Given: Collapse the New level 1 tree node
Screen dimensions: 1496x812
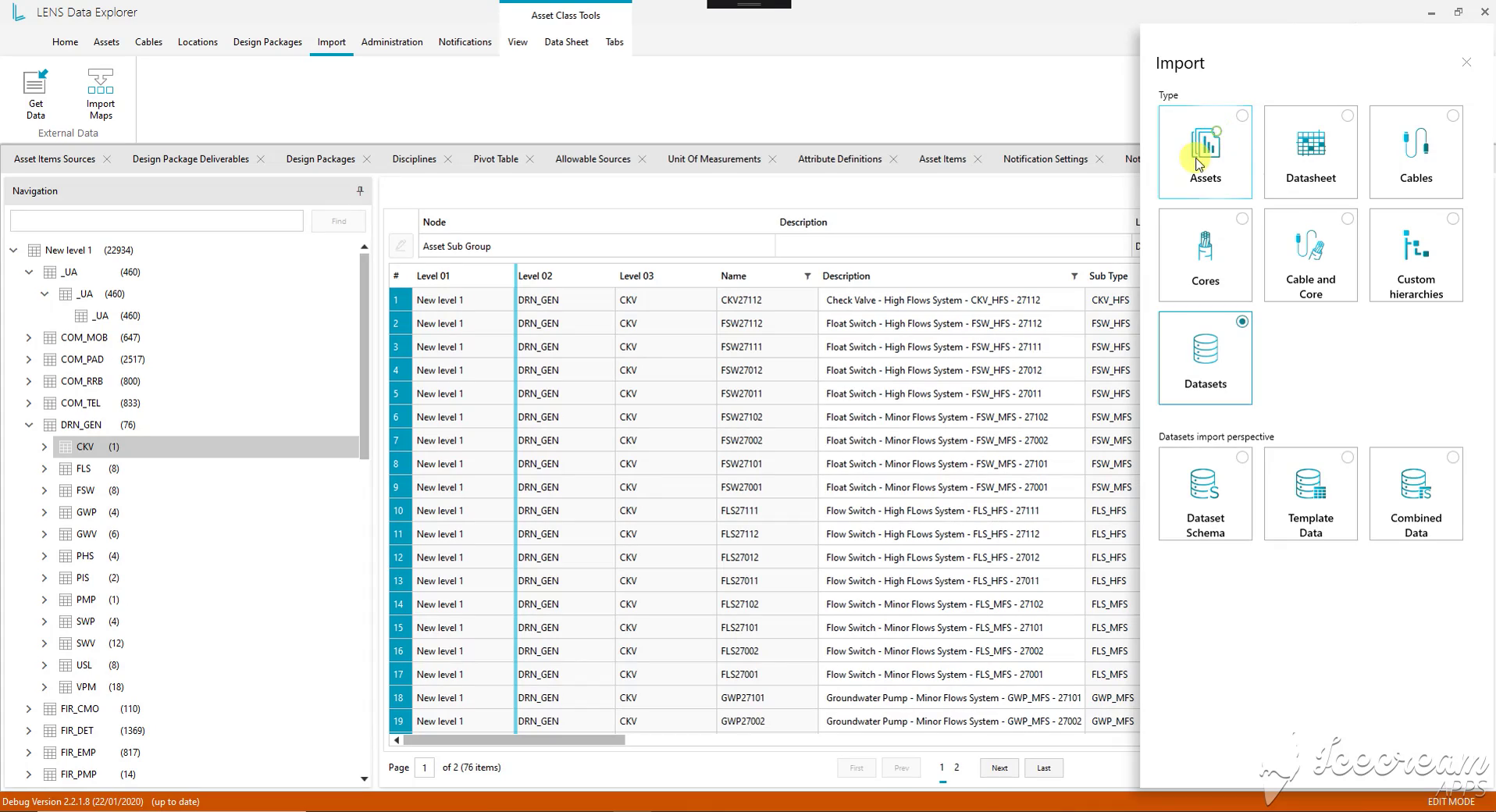Looking at the screenshot, I should pos(13,251).
